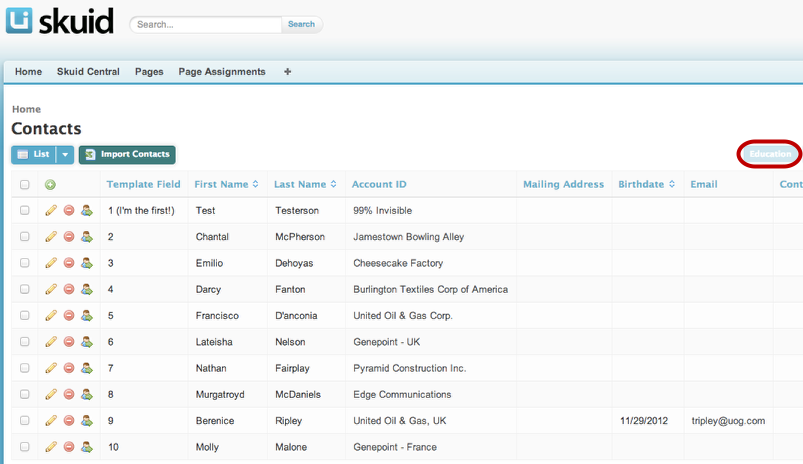The image size is (803, 464).
Task: Select the Darcy Fanton row checkbox
Action: click(25, 289)
